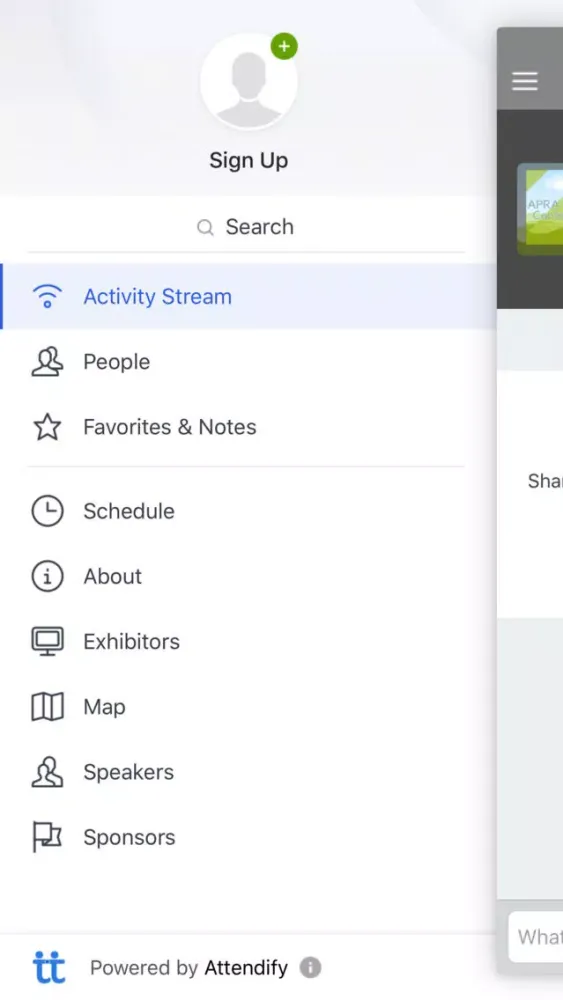The image size is (563, 1000).
Task: Tap the magnifying glass search icon
Action: 205,227
